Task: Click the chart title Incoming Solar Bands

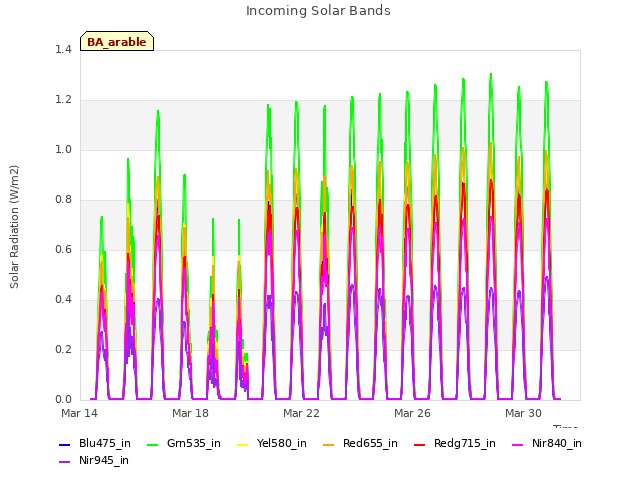Action: point(318,11)
